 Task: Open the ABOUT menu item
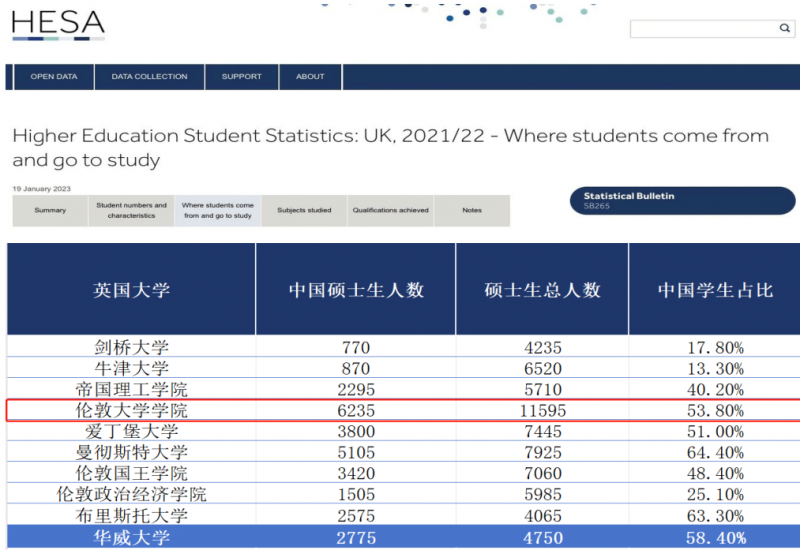(310, 77)
